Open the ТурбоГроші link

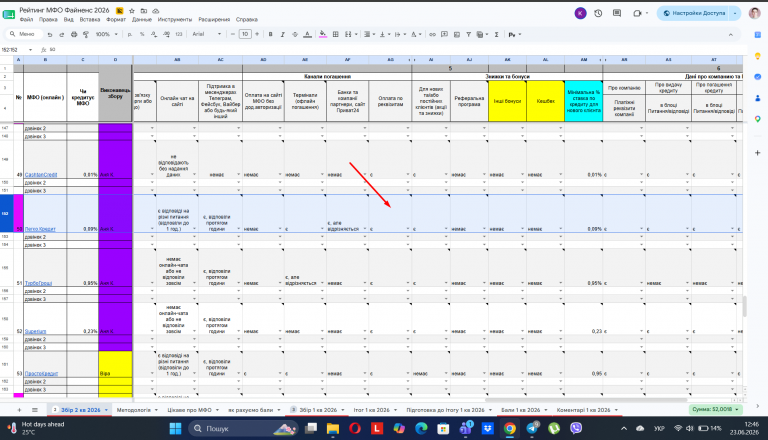pos(38,283)
